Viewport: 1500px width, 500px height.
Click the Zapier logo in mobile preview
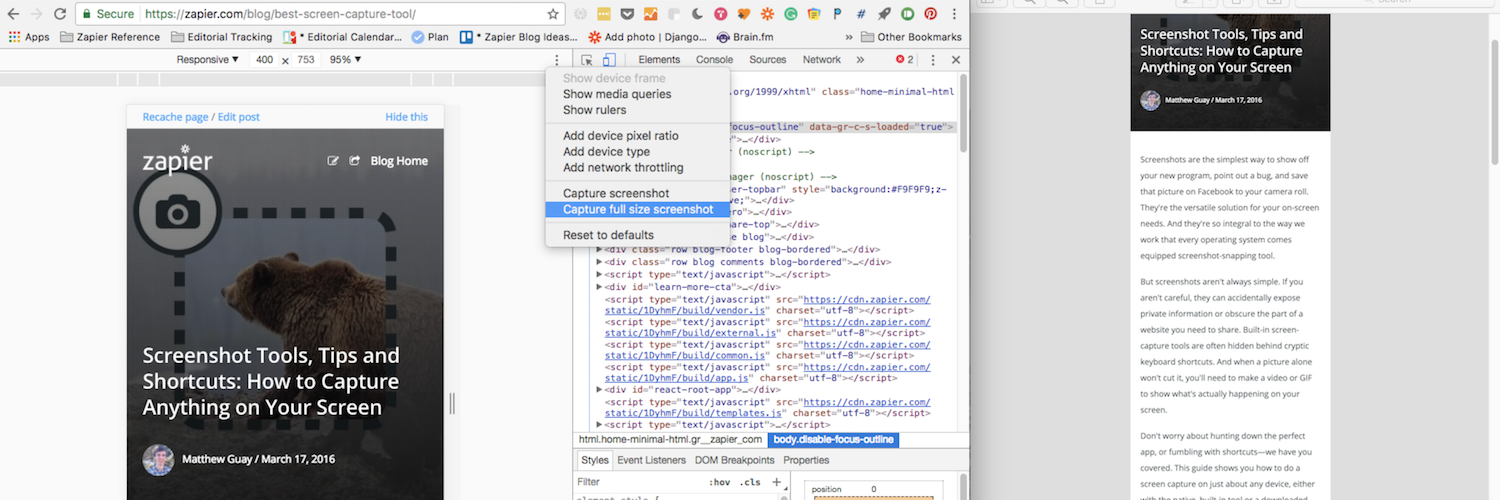click(177, 160)
